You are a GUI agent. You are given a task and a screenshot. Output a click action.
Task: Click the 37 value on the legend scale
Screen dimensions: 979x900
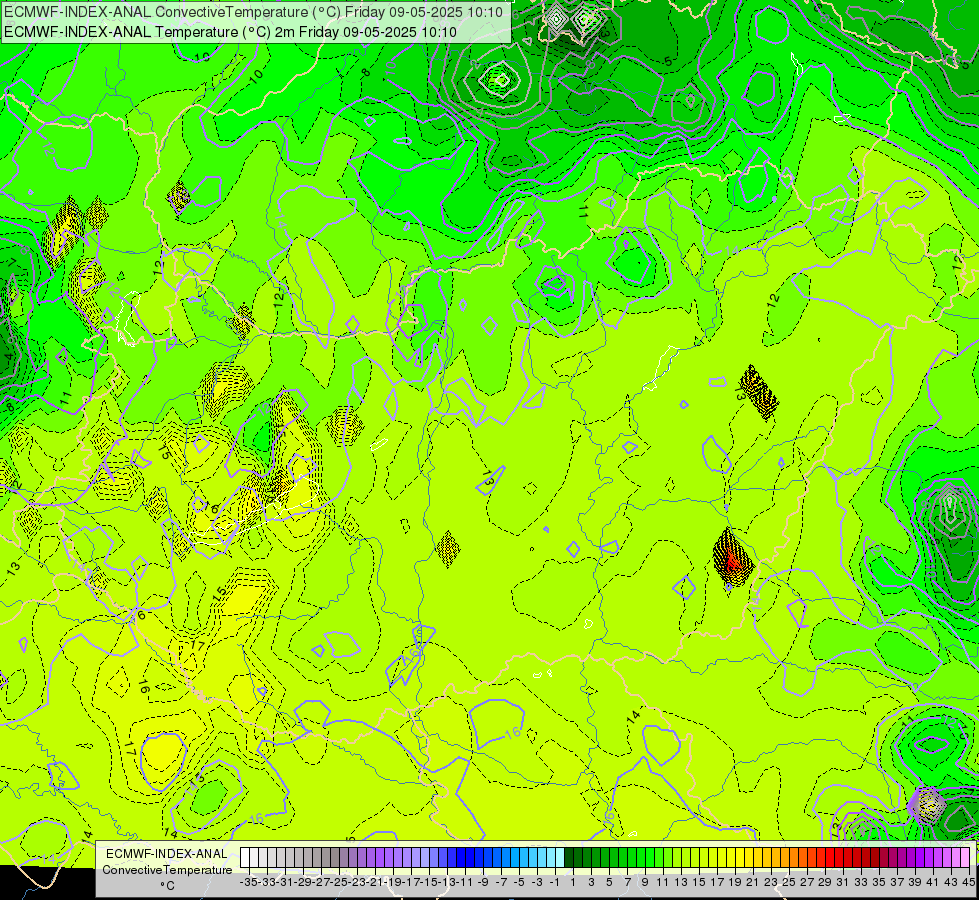pos(897,882)
